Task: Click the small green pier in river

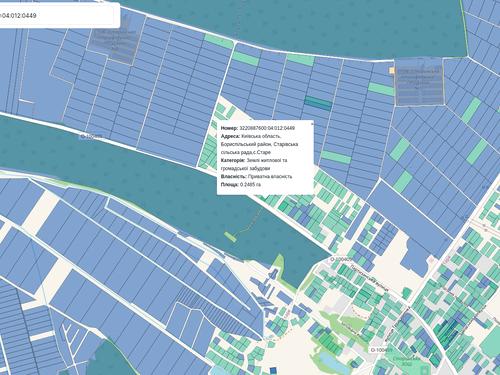Action: 230,237
